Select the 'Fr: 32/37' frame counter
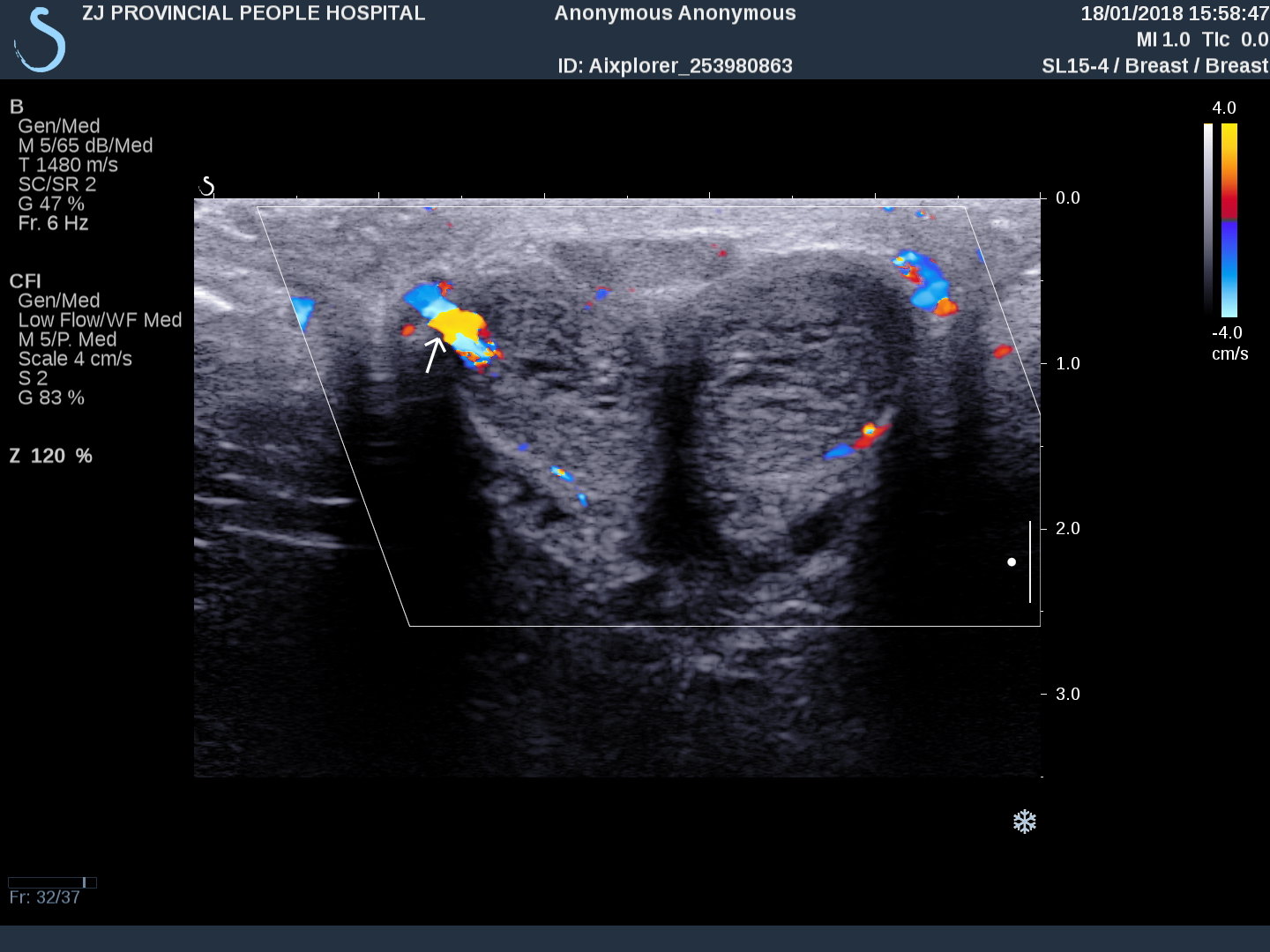The width and height of the screenshot is (1270, 952). [x=44, y=897]
